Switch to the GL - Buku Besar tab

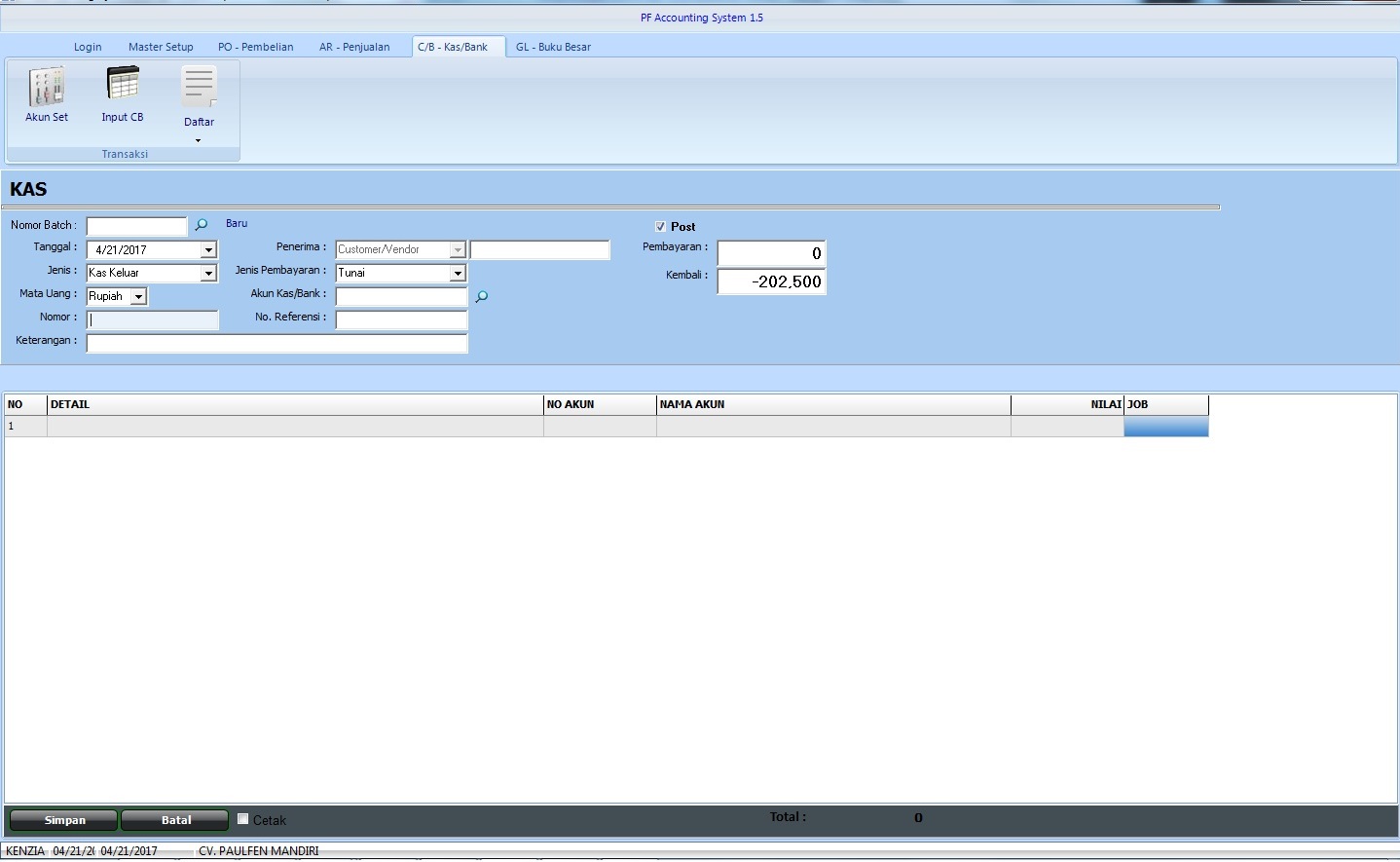[553, 47]
